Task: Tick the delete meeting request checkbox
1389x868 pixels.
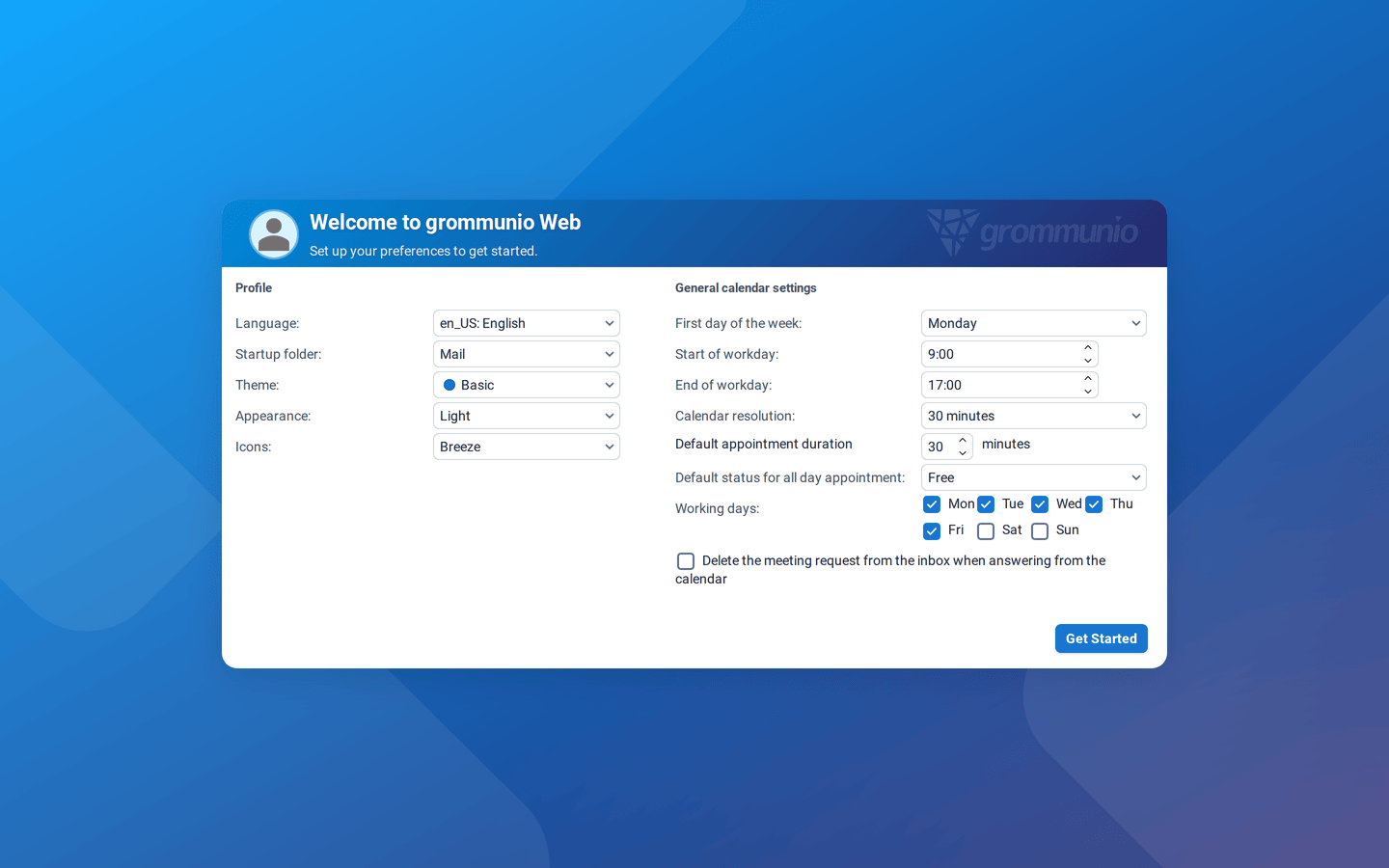Action: pos(686,561)
